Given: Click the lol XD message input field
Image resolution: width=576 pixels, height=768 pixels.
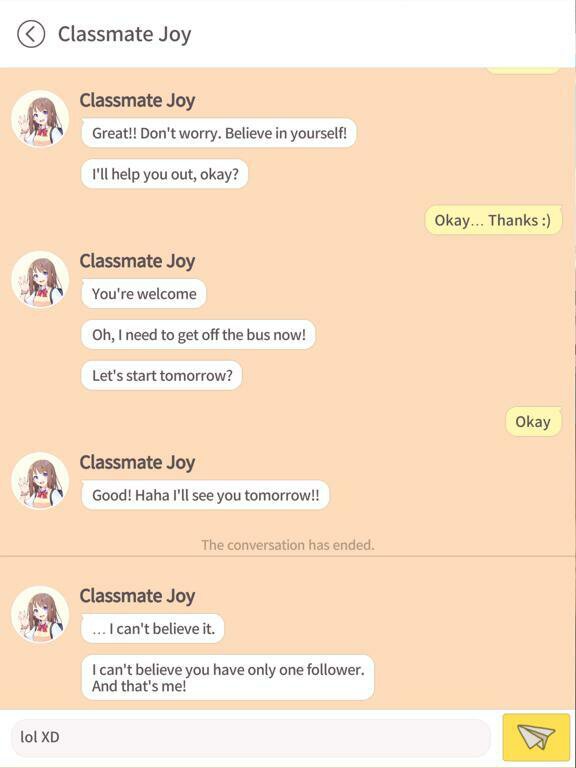Looking at the screenshot, I should click(x=250, y=737).
